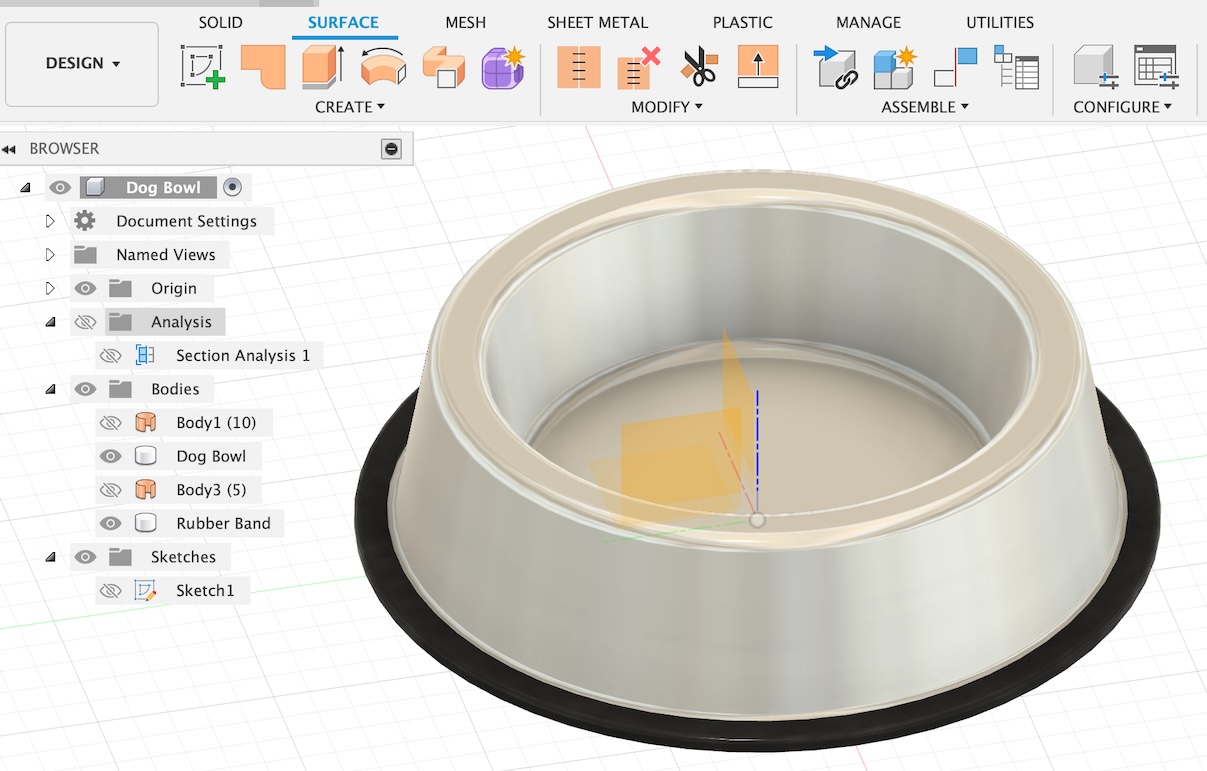Choose the Revolve tool icon
This screenshot has height=771, width=1207.
tap(383, 67)
